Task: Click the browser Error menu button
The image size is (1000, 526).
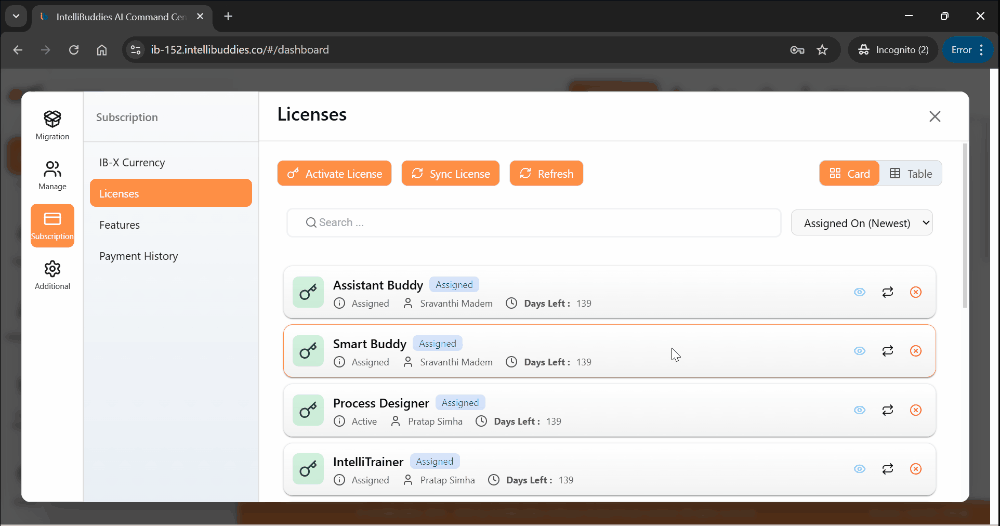Action: (x=967, y=50)
